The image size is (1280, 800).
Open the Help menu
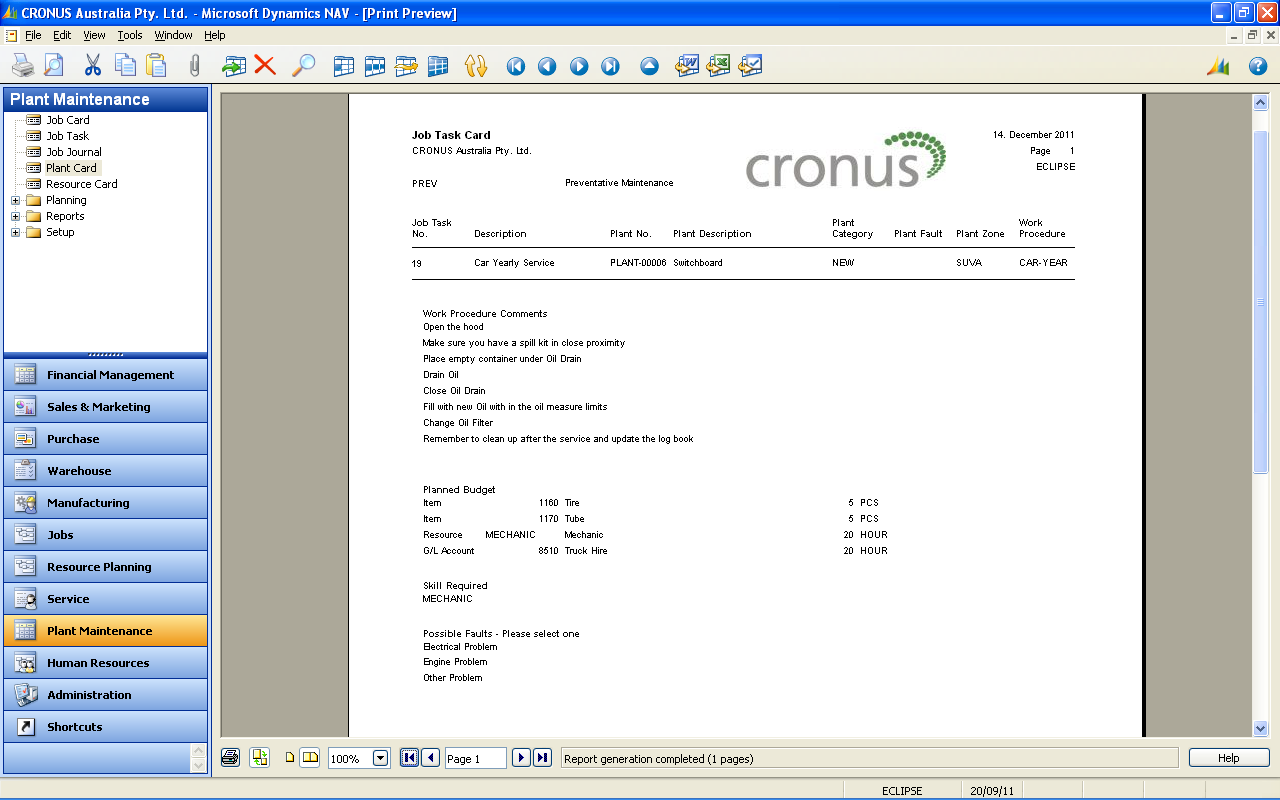[x=215, y=35]
